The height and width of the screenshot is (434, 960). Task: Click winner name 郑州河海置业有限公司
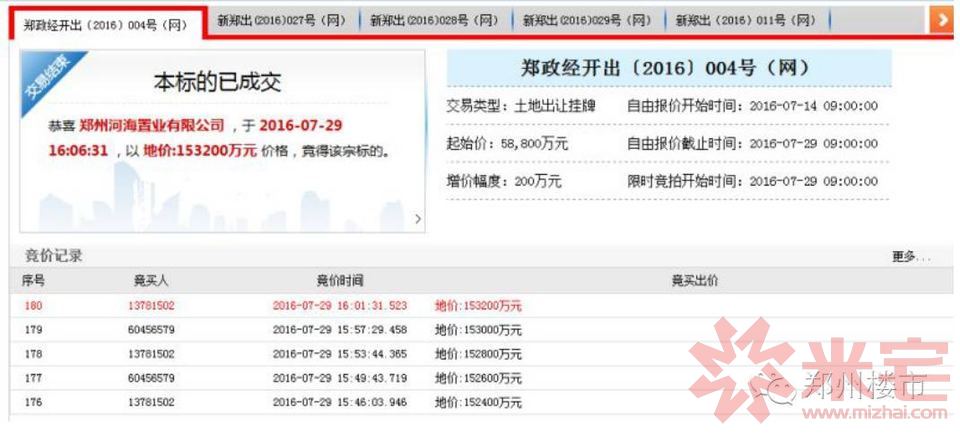(152, 125)
